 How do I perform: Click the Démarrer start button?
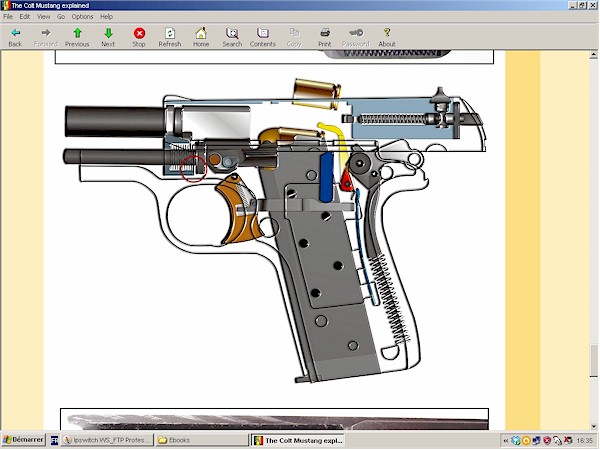tap(23, 440)
